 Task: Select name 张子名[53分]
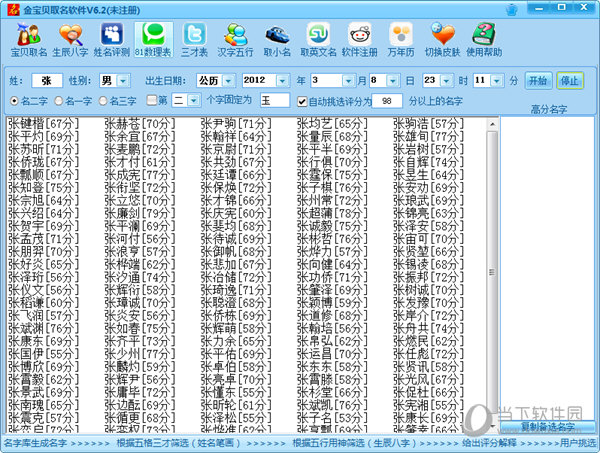click(332, 418)
